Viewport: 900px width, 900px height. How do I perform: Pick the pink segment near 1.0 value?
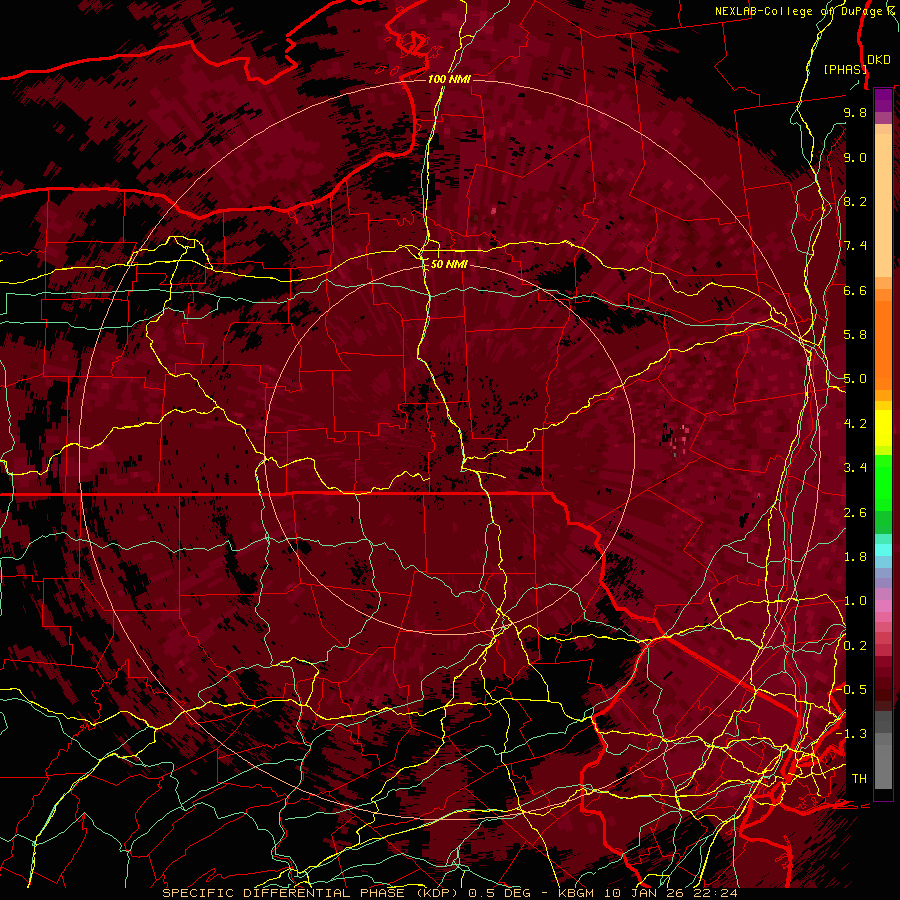pos(883,605)
